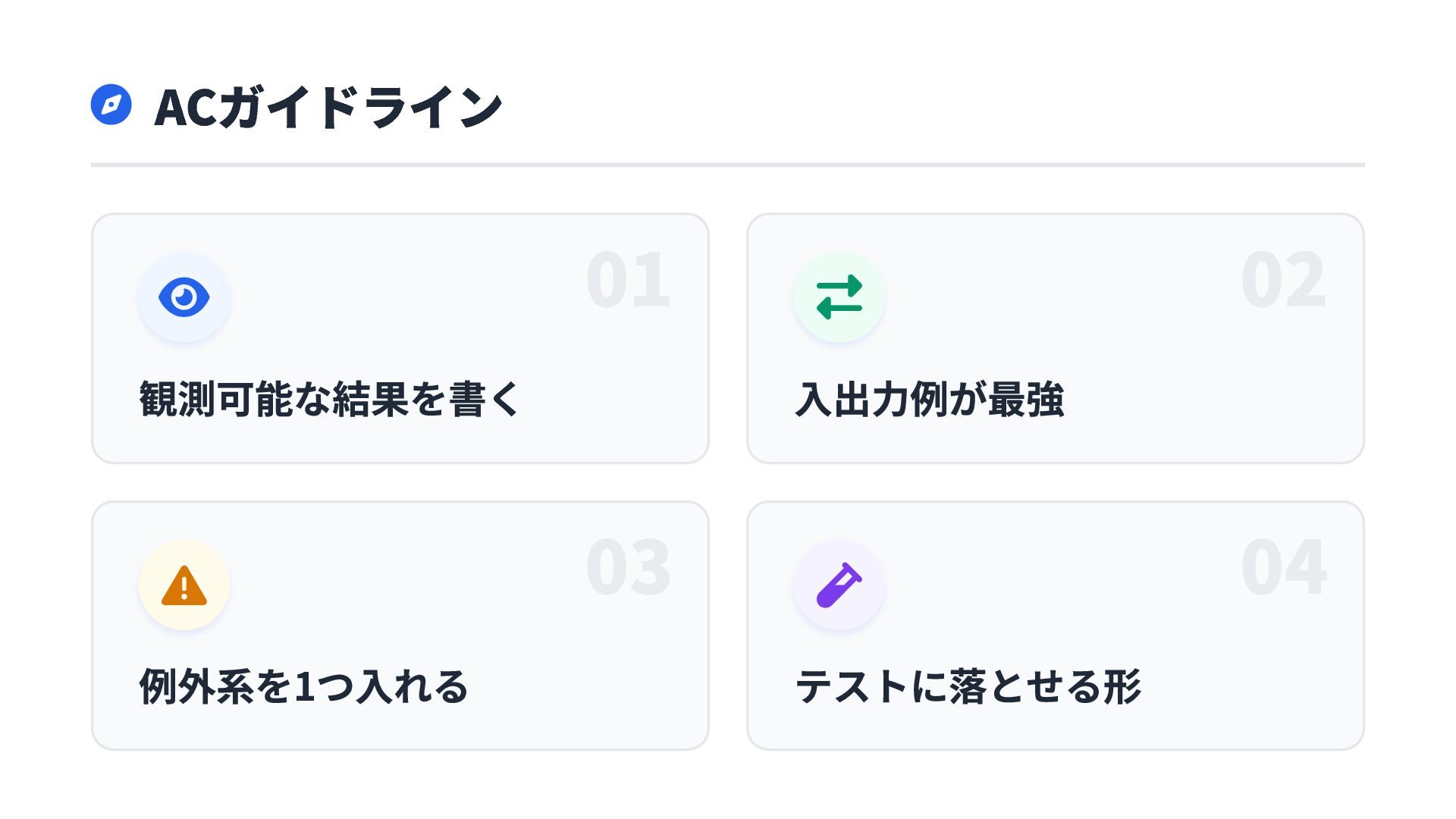
Task: Click the テストに落とせる形 label
Action: 968,686
